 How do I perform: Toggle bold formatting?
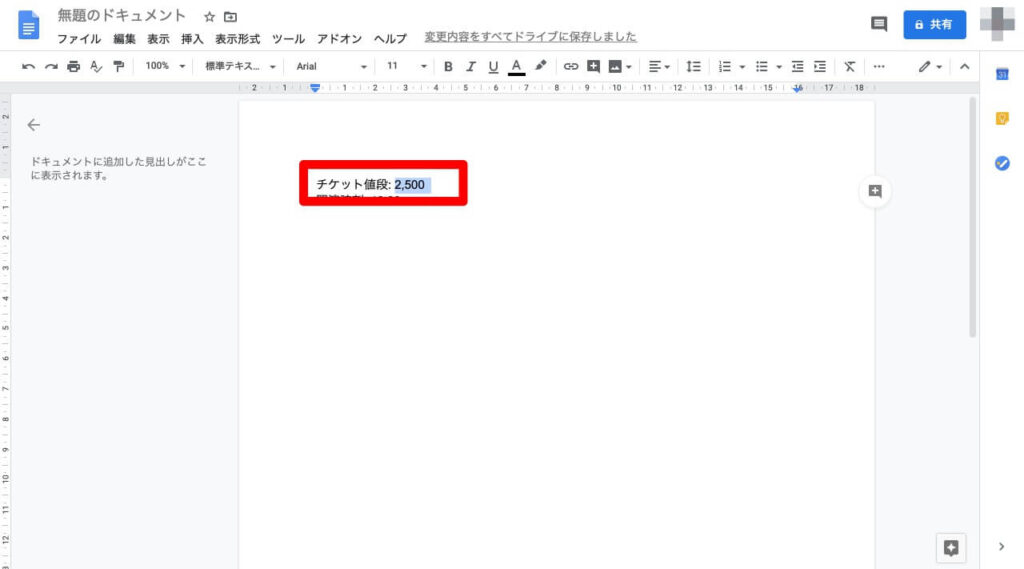448,67
